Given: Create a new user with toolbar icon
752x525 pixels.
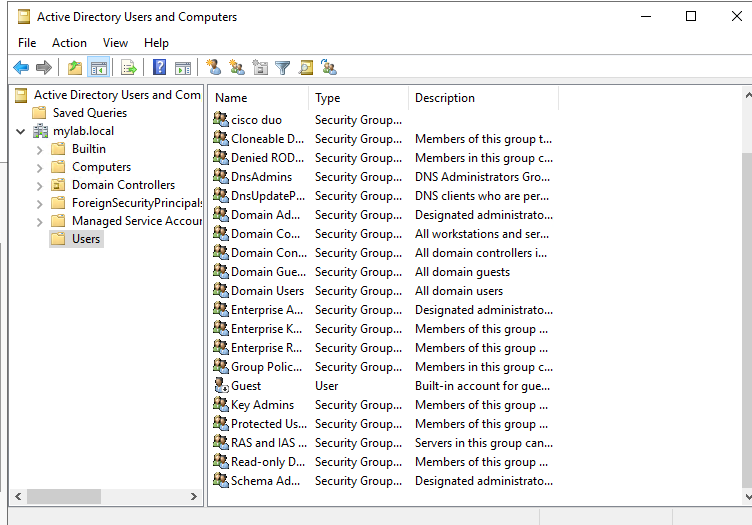Looking at the screenshot, I should point(213,67).
